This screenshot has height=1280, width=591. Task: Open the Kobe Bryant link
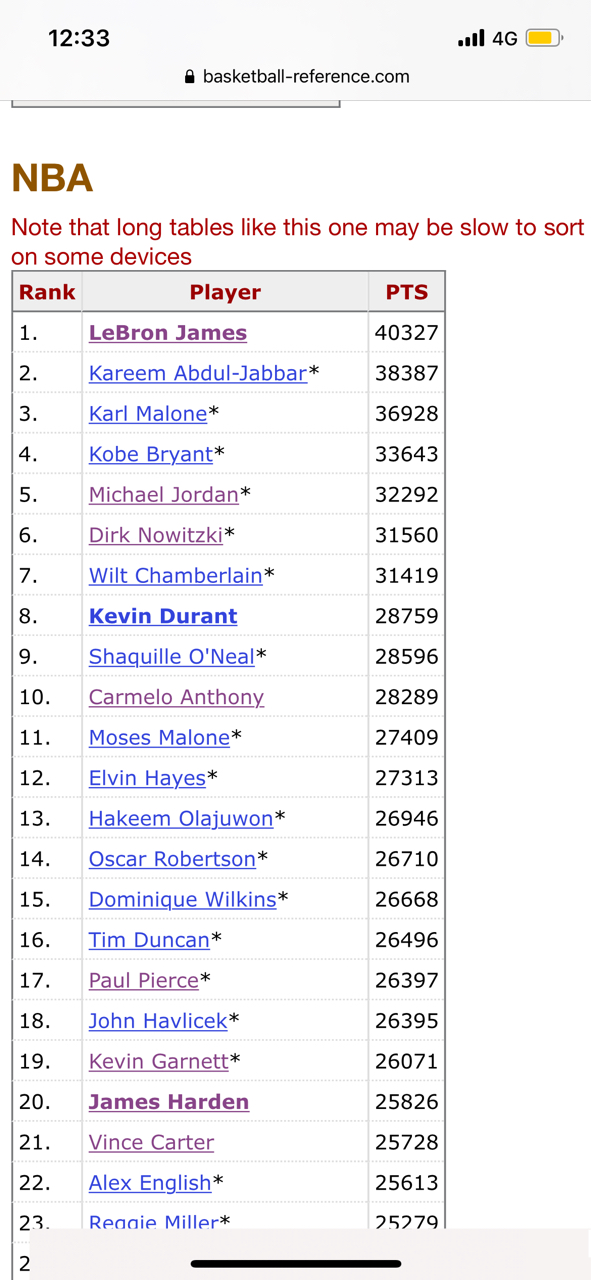tap(151, 454)
